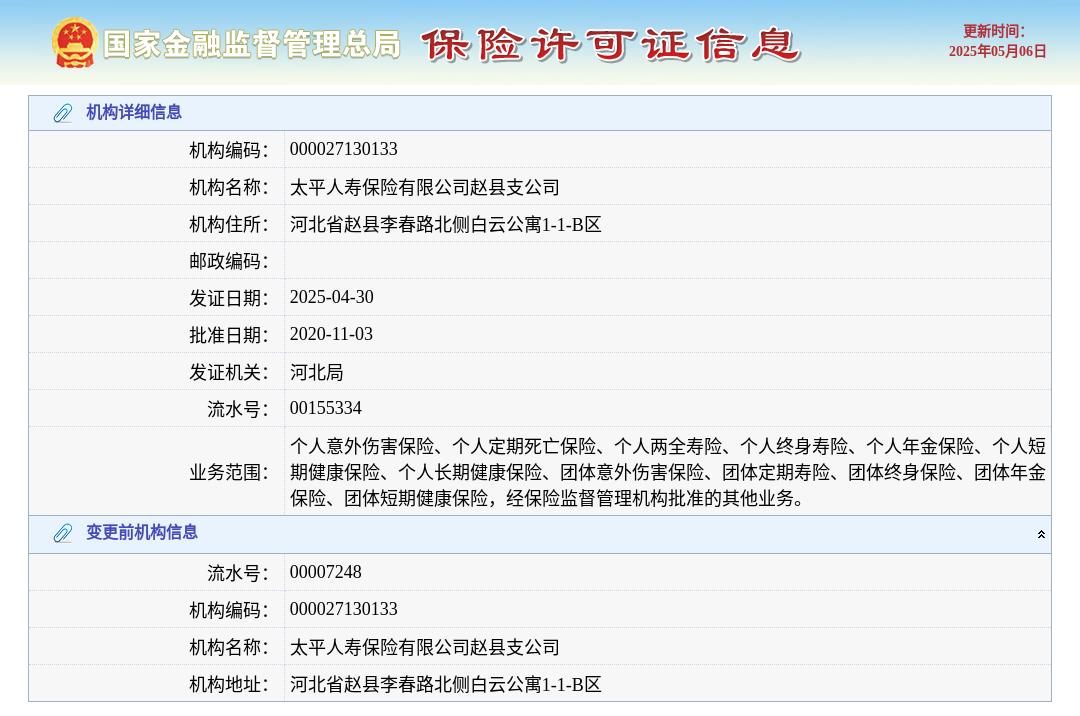The image size is (1080, 716).
Task: Click the approval date 2020-11-03
Action: [x=331, y=334]
